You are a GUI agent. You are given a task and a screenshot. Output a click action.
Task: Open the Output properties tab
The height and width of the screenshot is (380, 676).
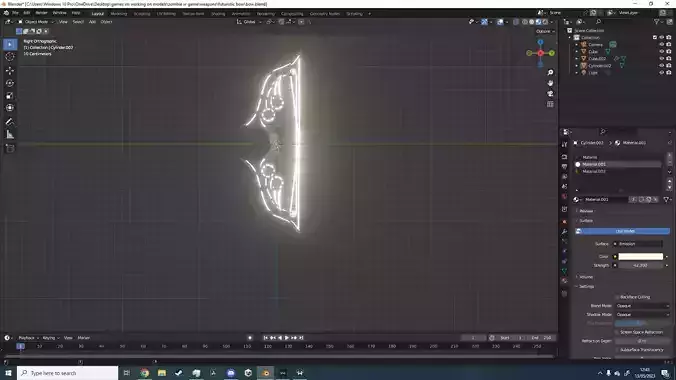[564, 166]
